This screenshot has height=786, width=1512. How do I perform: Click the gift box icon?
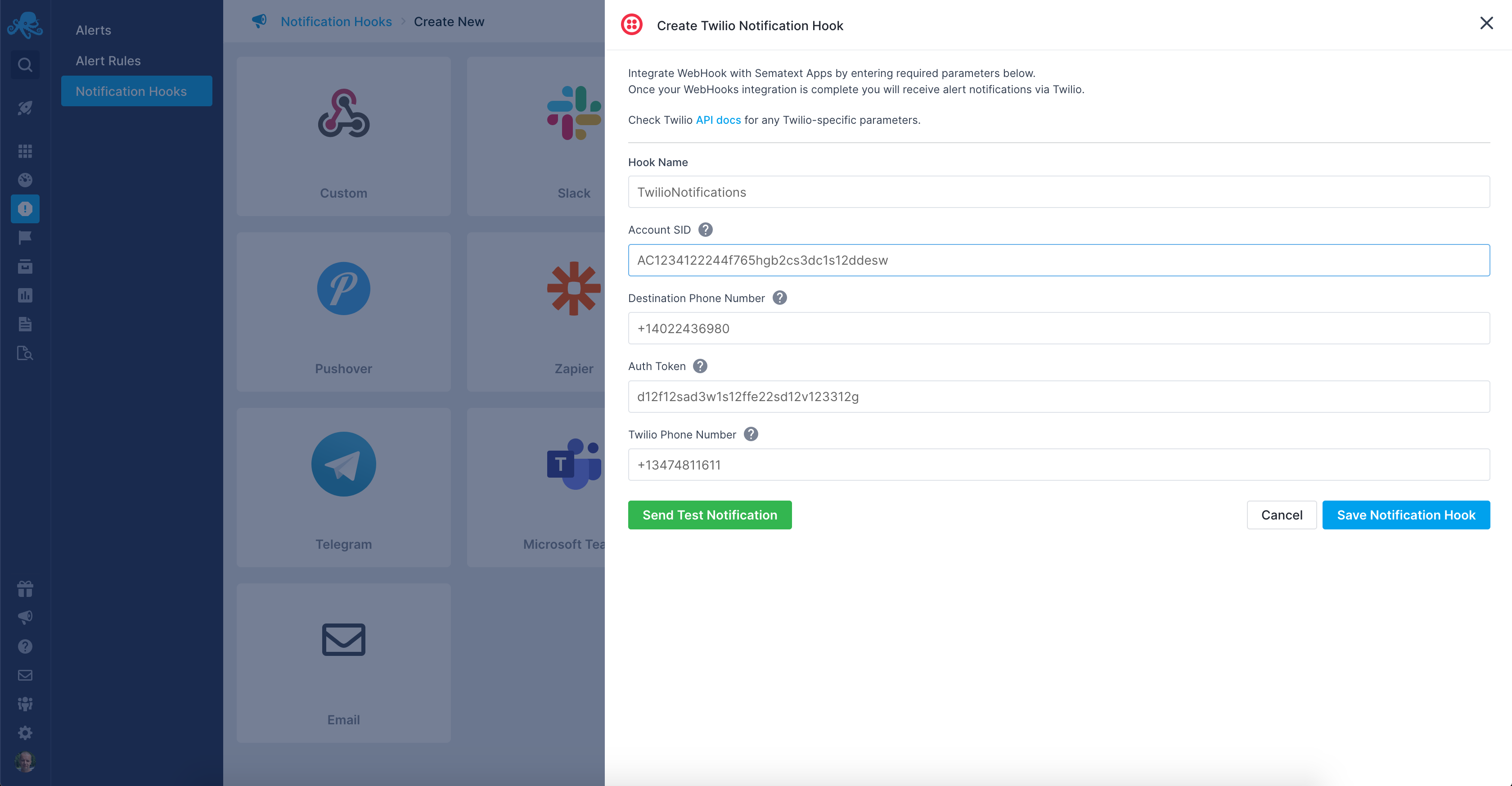point(25,588)
